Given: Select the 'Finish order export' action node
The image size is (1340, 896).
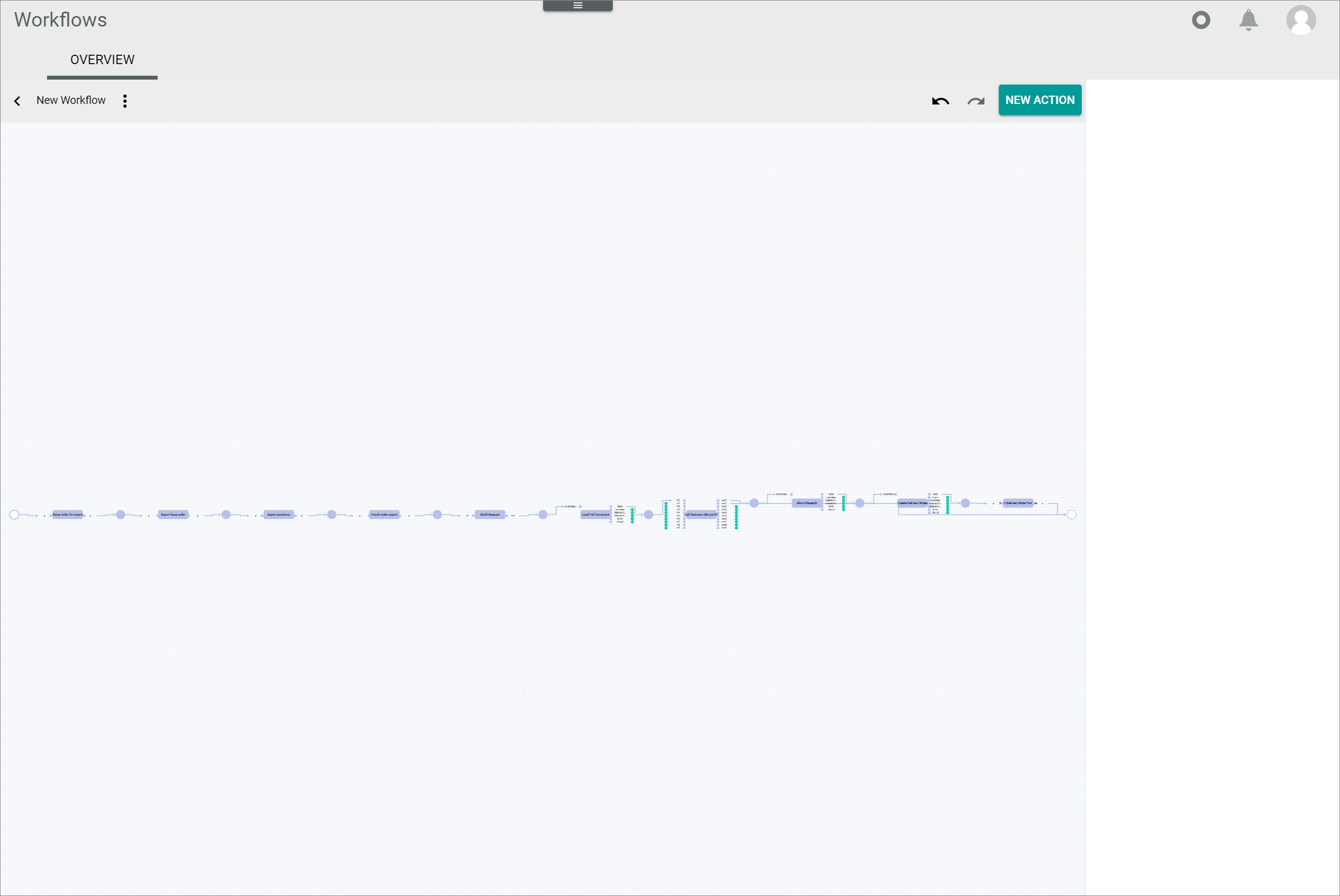Looking at the screenshot, I should click(384, 515).
